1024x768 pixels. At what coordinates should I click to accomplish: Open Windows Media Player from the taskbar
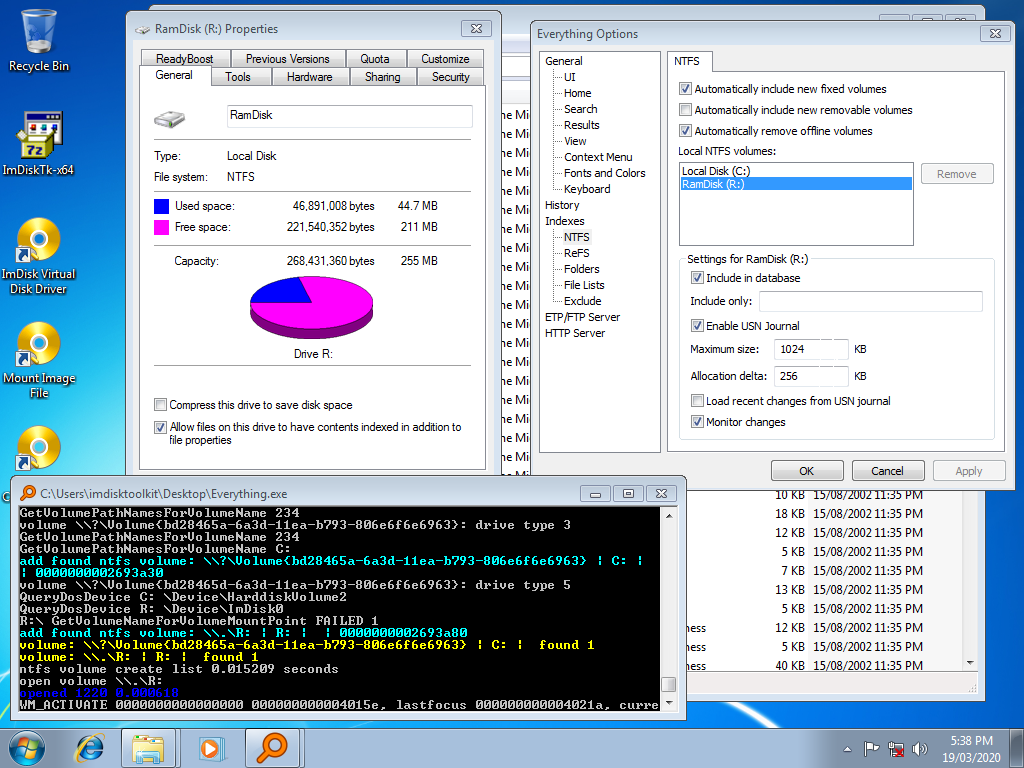click(x=211, y=748)
